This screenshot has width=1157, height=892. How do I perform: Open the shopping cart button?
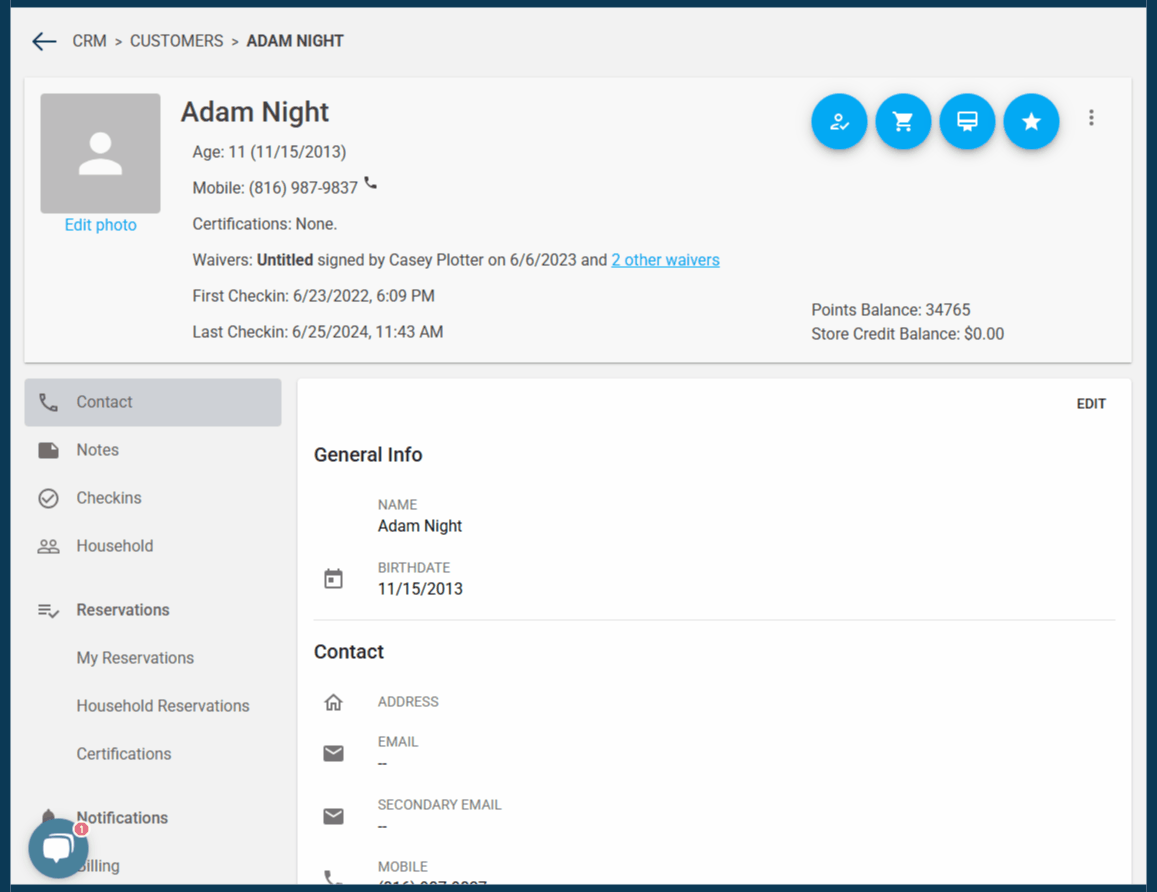point(903,122)
